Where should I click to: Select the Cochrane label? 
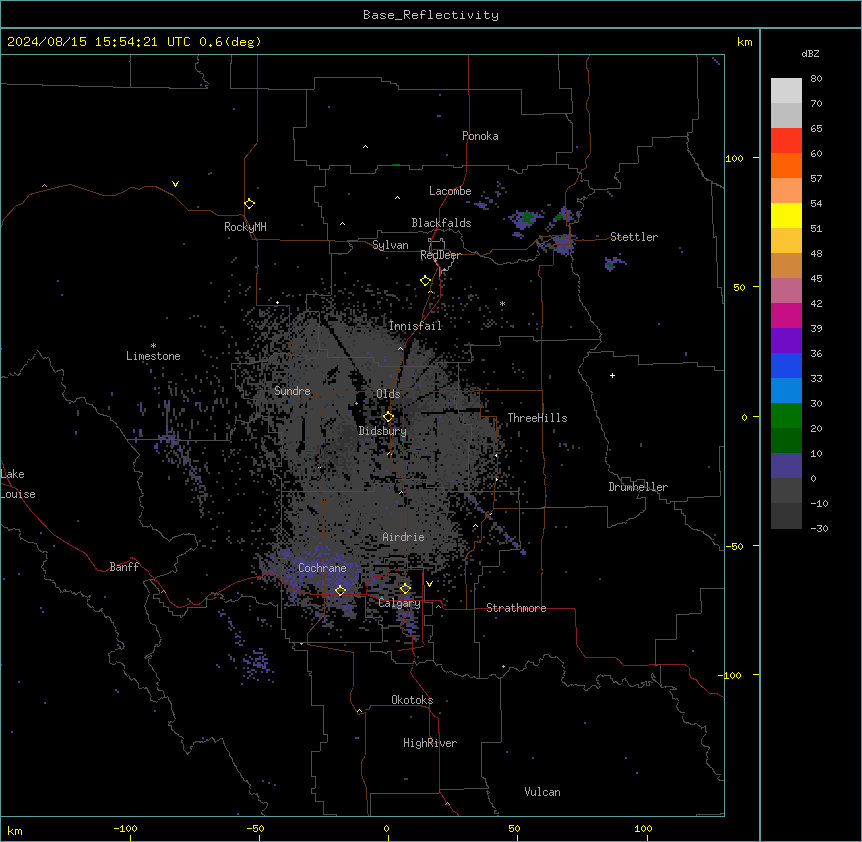[322, 568]
